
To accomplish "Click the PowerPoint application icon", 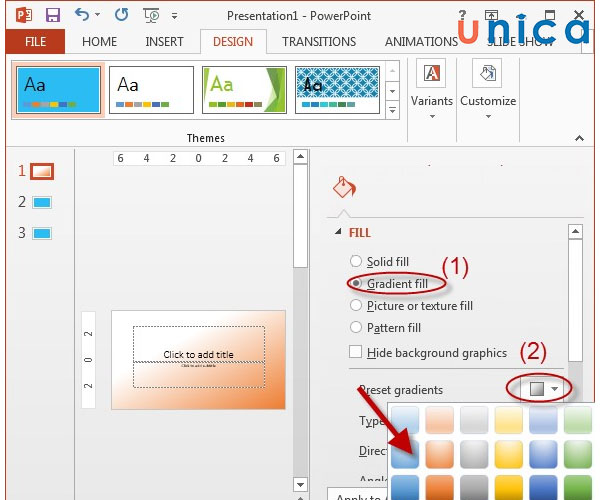I will (x=24, y=15).
